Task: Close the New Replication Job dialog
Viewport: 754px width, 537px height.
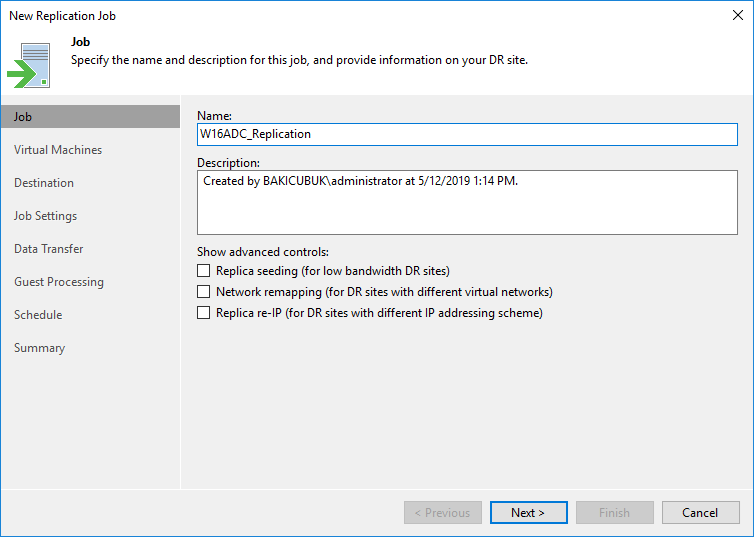Action: pyautogui.click(x=738, y=15)
